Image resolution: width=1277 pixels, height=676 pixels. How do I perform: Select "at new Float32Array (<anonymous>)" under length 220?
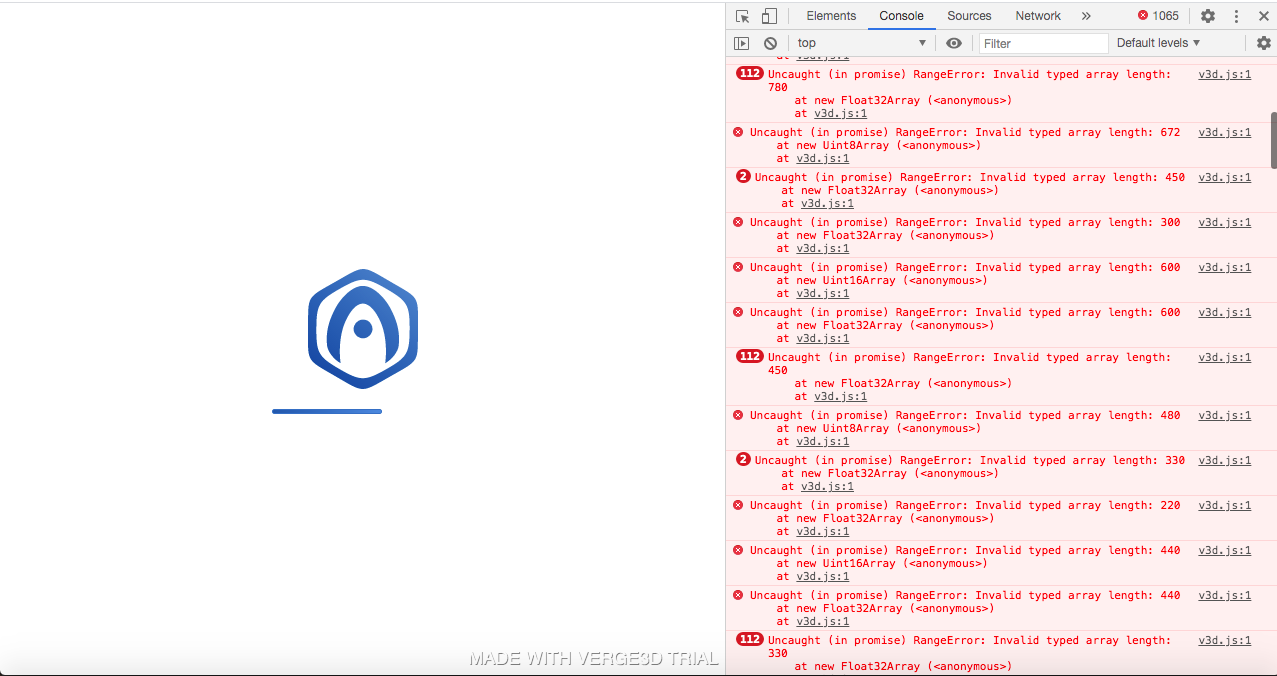coord(885,518)
